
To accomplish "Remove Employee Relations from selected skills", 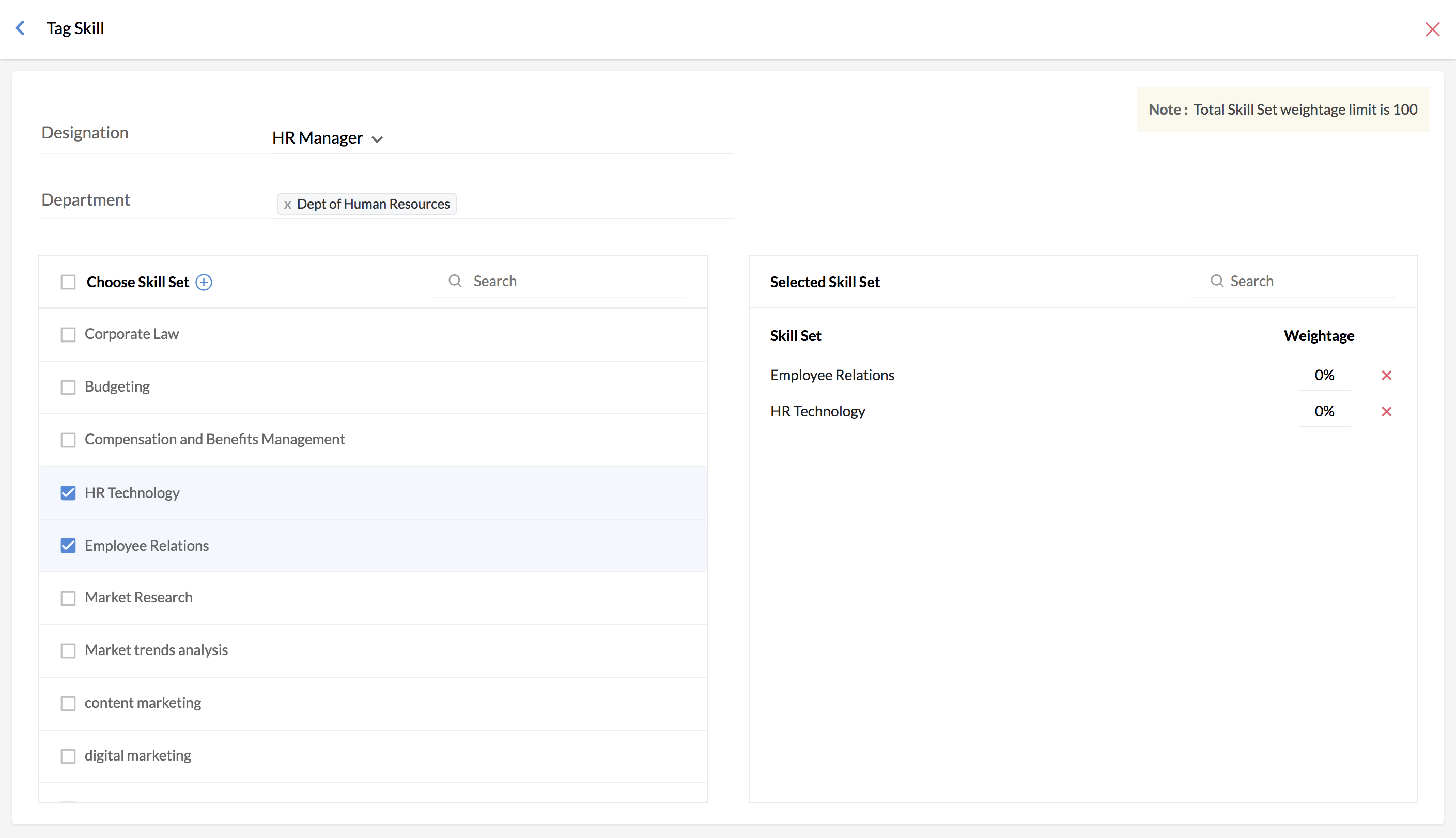I will click(1386, 375).
